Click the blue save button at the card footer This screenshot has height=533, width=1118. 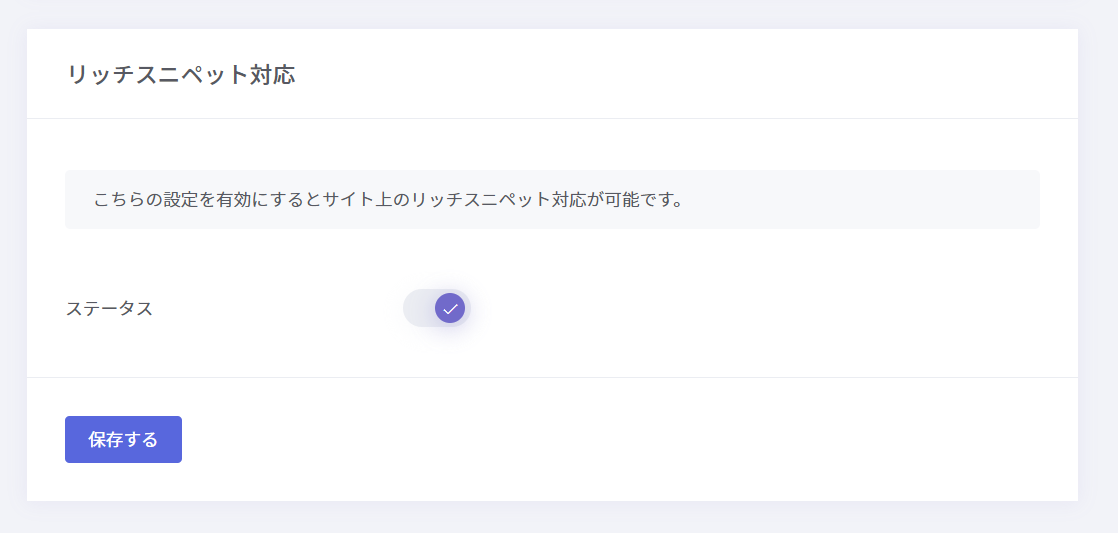coord(123,440)
